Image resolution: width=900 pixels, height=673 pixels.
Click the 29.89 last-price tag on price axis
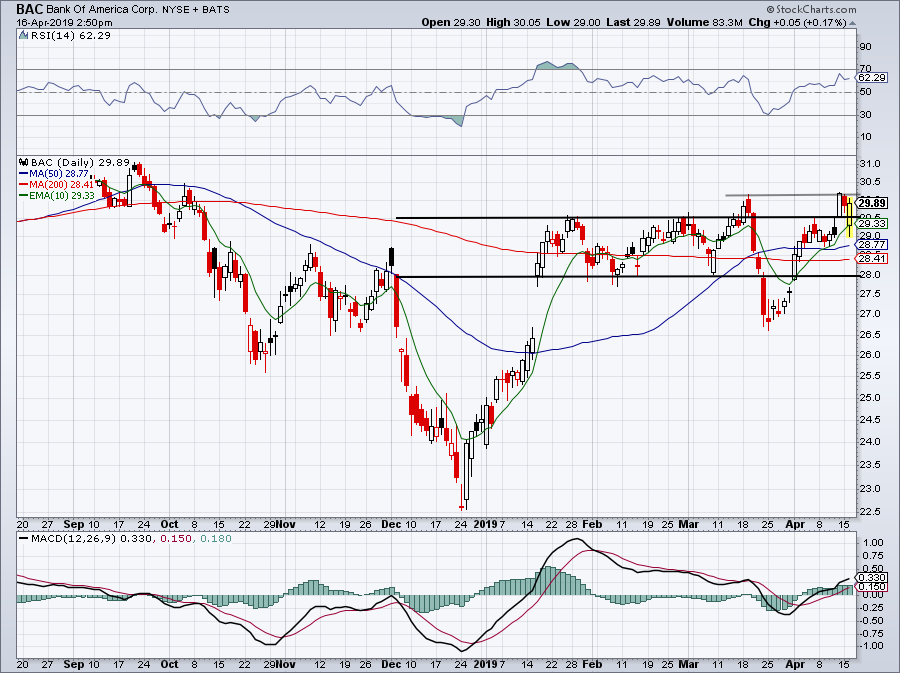point(872,203)
